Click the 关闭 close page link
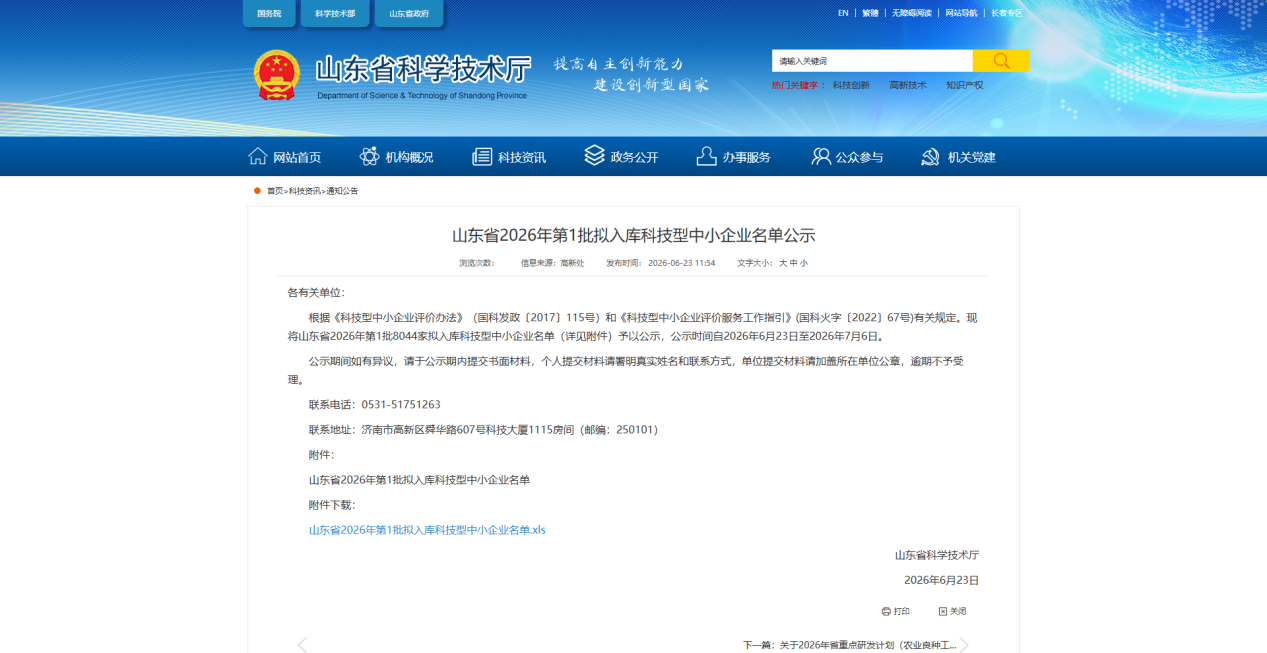The image size is (1267, 653). click(x=958, y=611)
